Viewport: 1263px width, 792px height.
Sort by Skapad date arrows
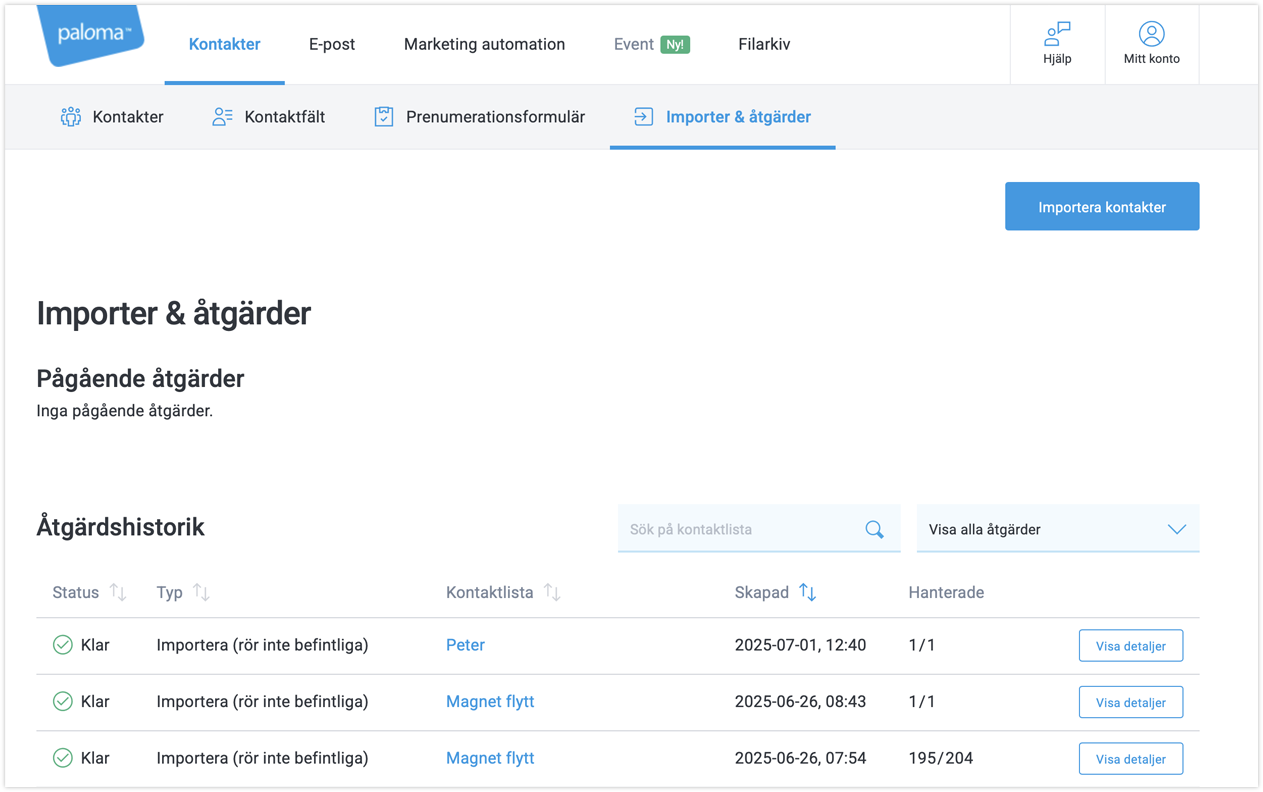pos(808,593)
